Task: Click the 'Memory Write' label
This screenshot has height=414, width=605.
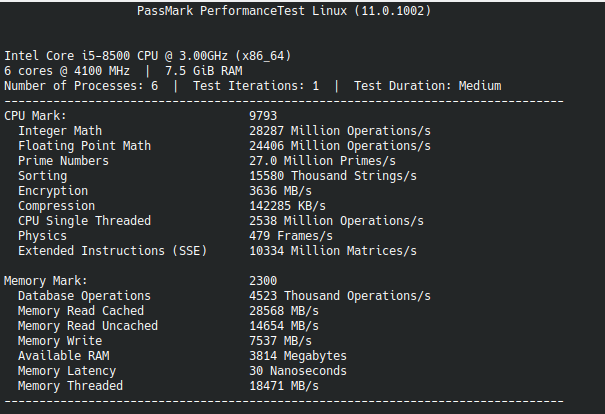Action: 60,341
